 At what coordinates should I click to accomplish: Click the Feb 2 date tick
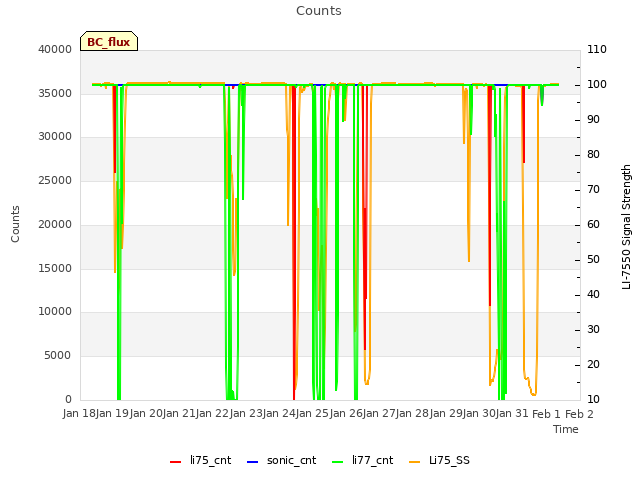coord(580,414)
